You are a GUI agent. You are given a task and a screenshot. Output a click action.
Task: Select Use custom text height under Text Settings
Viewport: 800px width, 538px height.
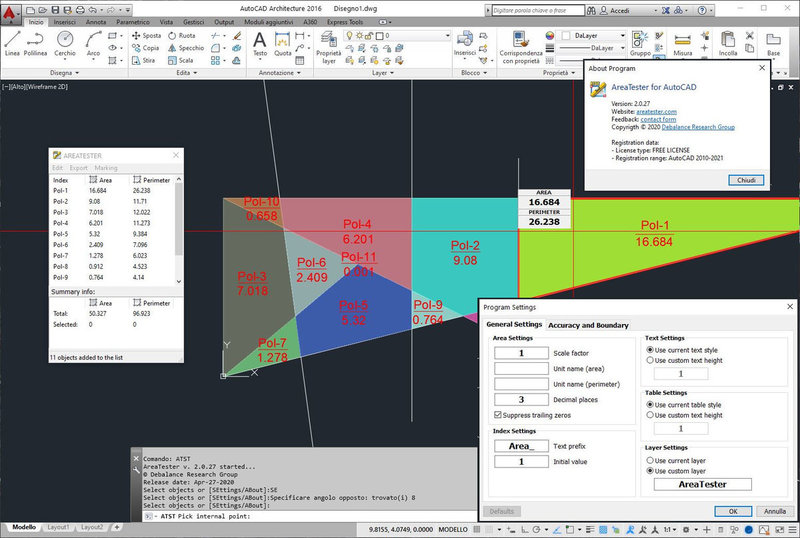tap(651, 360)
